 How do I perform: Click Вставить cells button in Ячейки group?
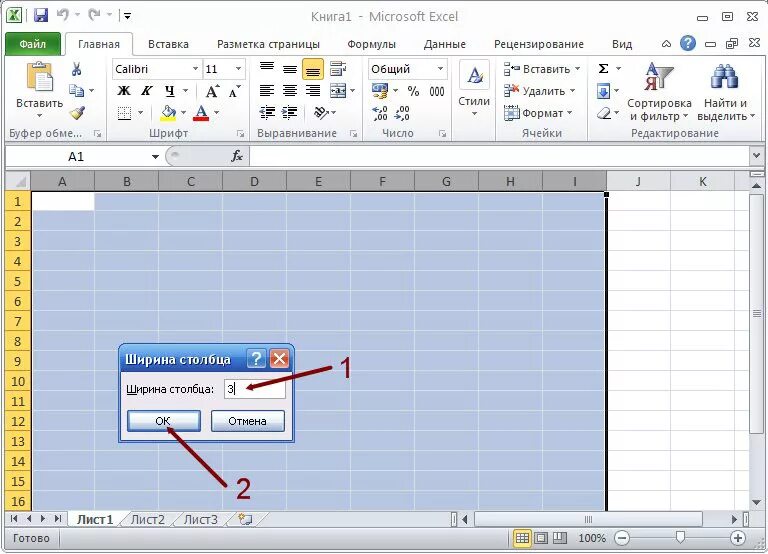(x=542, y=69)
